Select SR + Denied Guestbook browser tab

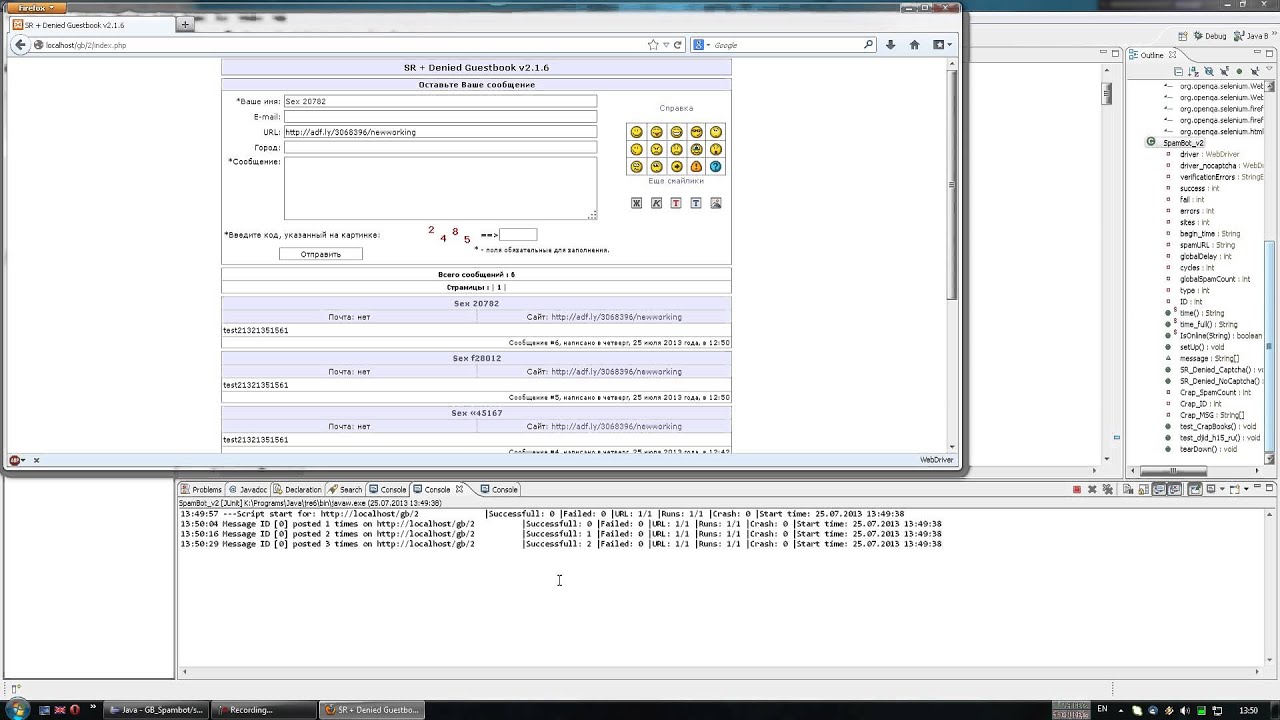[92, 24]
